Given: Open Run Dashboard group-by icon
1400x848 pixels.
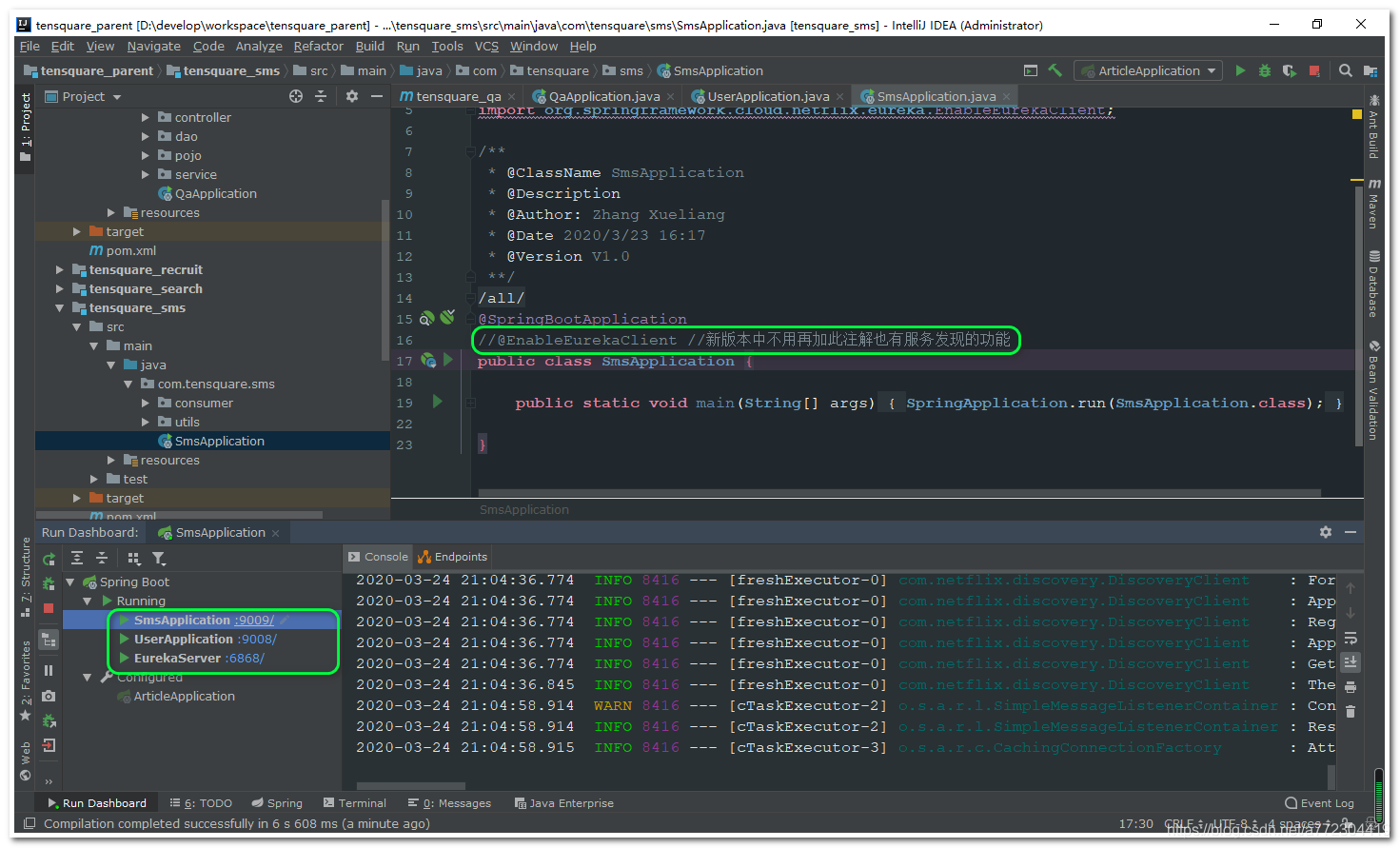Looking at the screenshot, I should click(133, 559).
